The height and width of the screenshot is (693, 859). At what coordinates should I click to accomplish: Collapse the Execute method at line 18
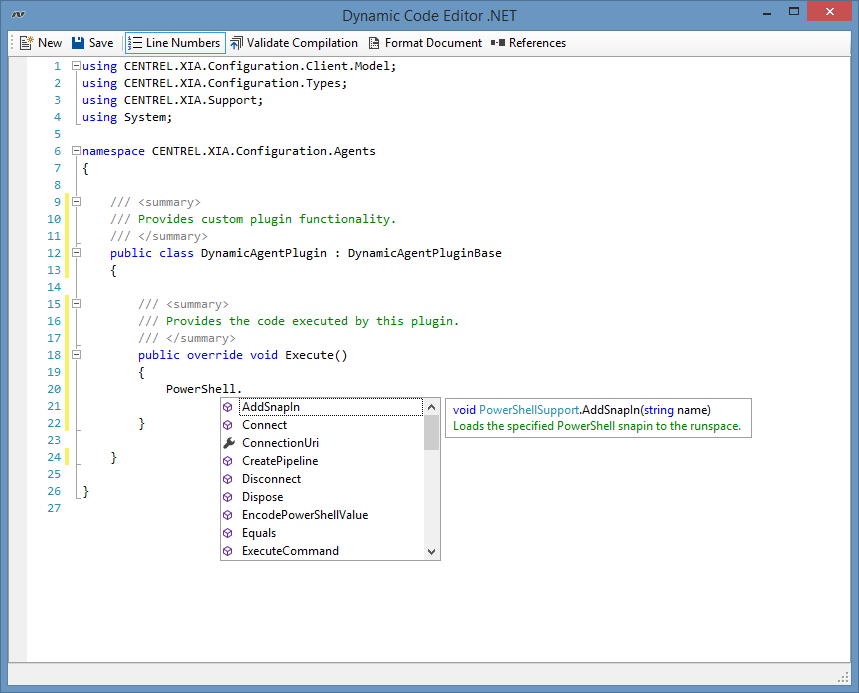point(76,354)
